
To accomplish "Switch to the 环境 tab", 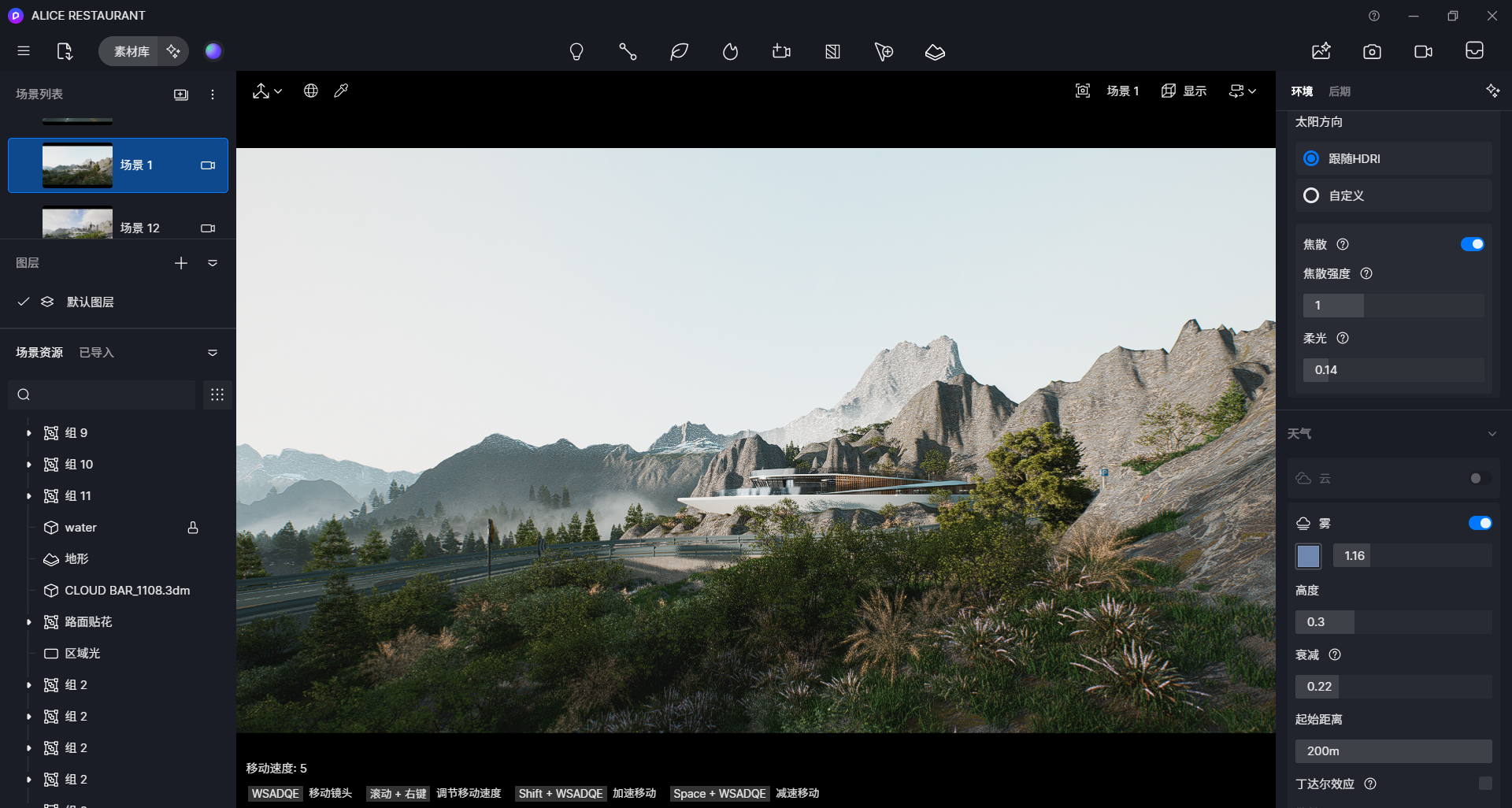I will pos(1302,91).
